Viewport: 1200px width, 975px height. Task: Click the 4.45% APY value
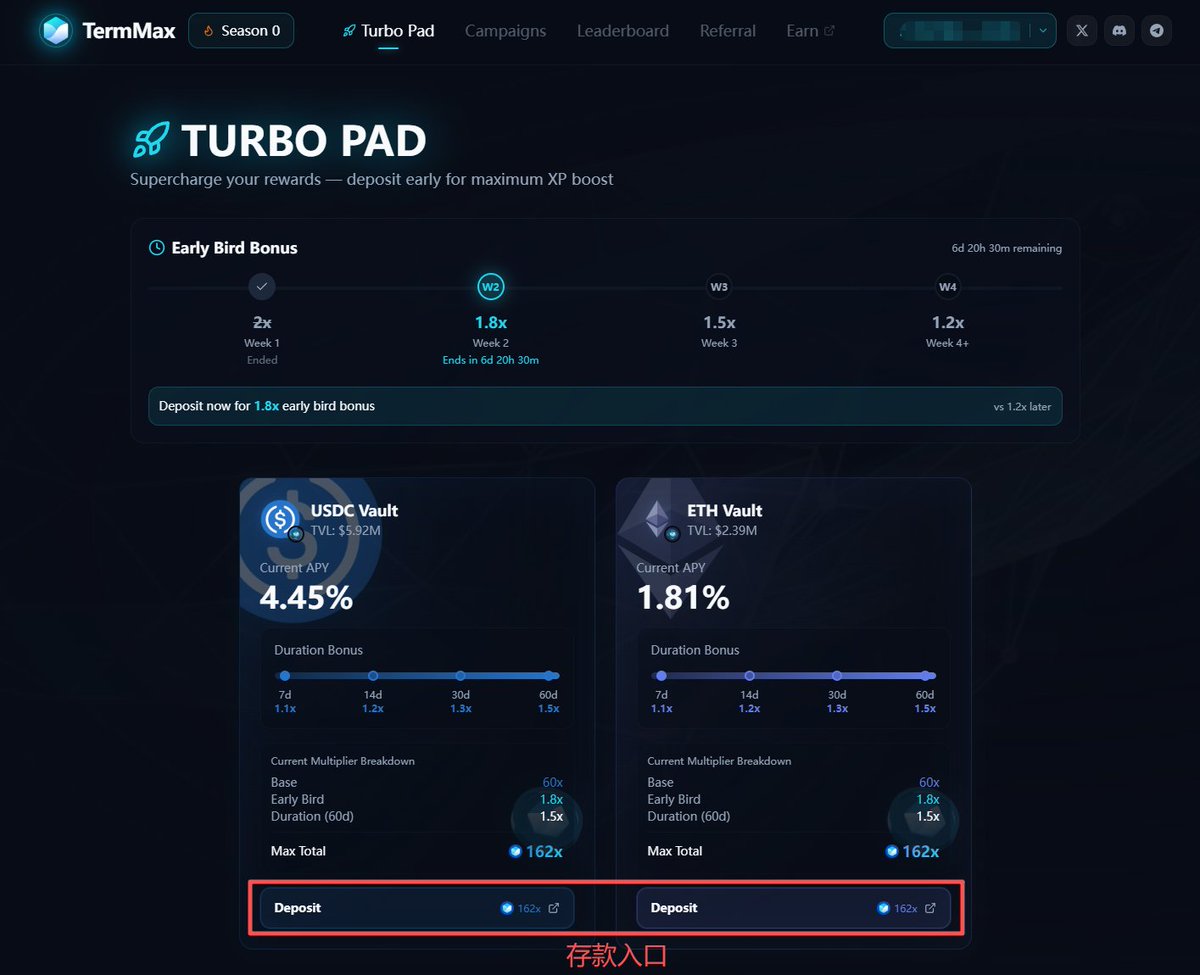pos(306,598)
